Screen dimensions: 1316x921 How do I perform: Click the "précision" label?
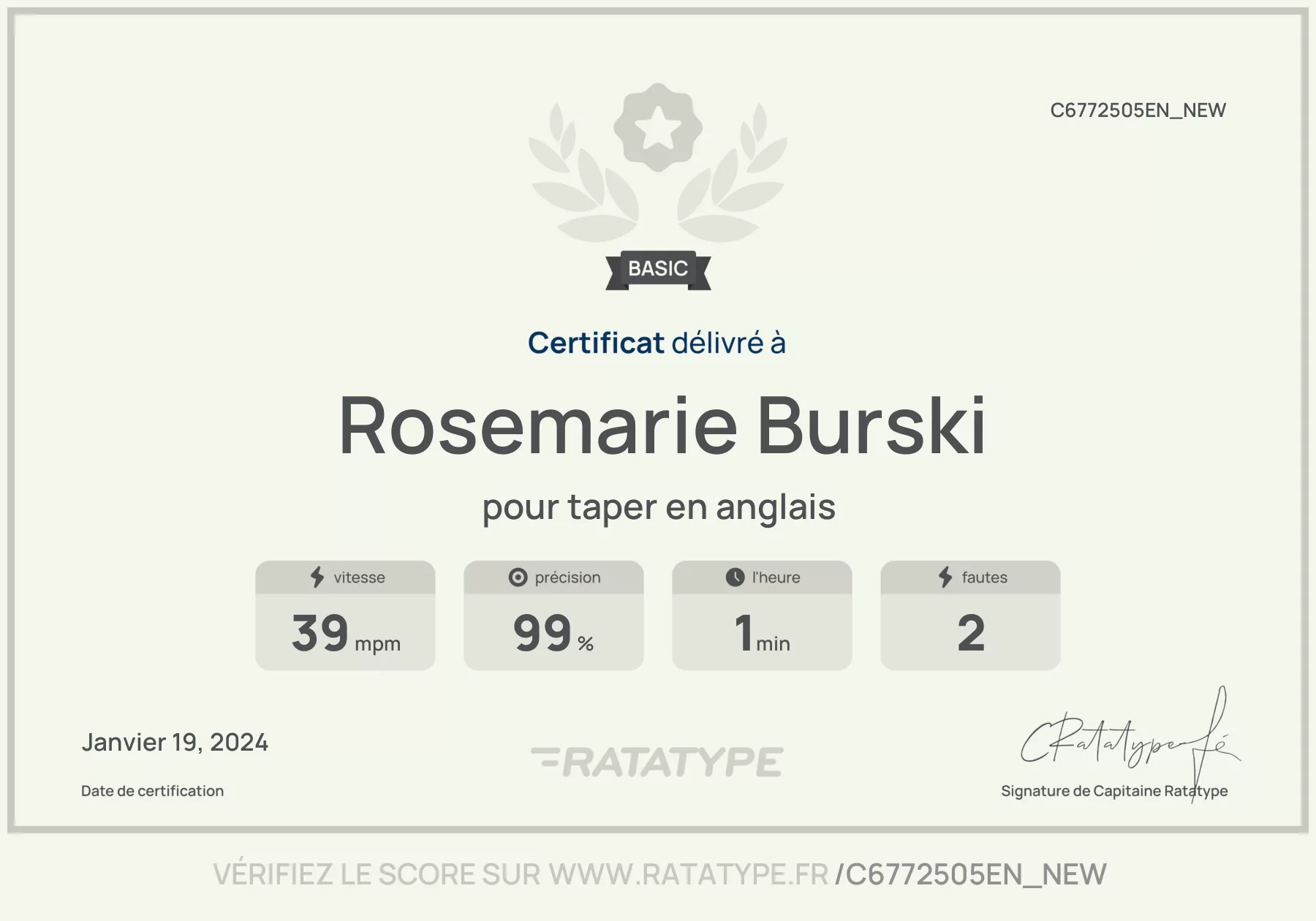[x=567, y=577]
